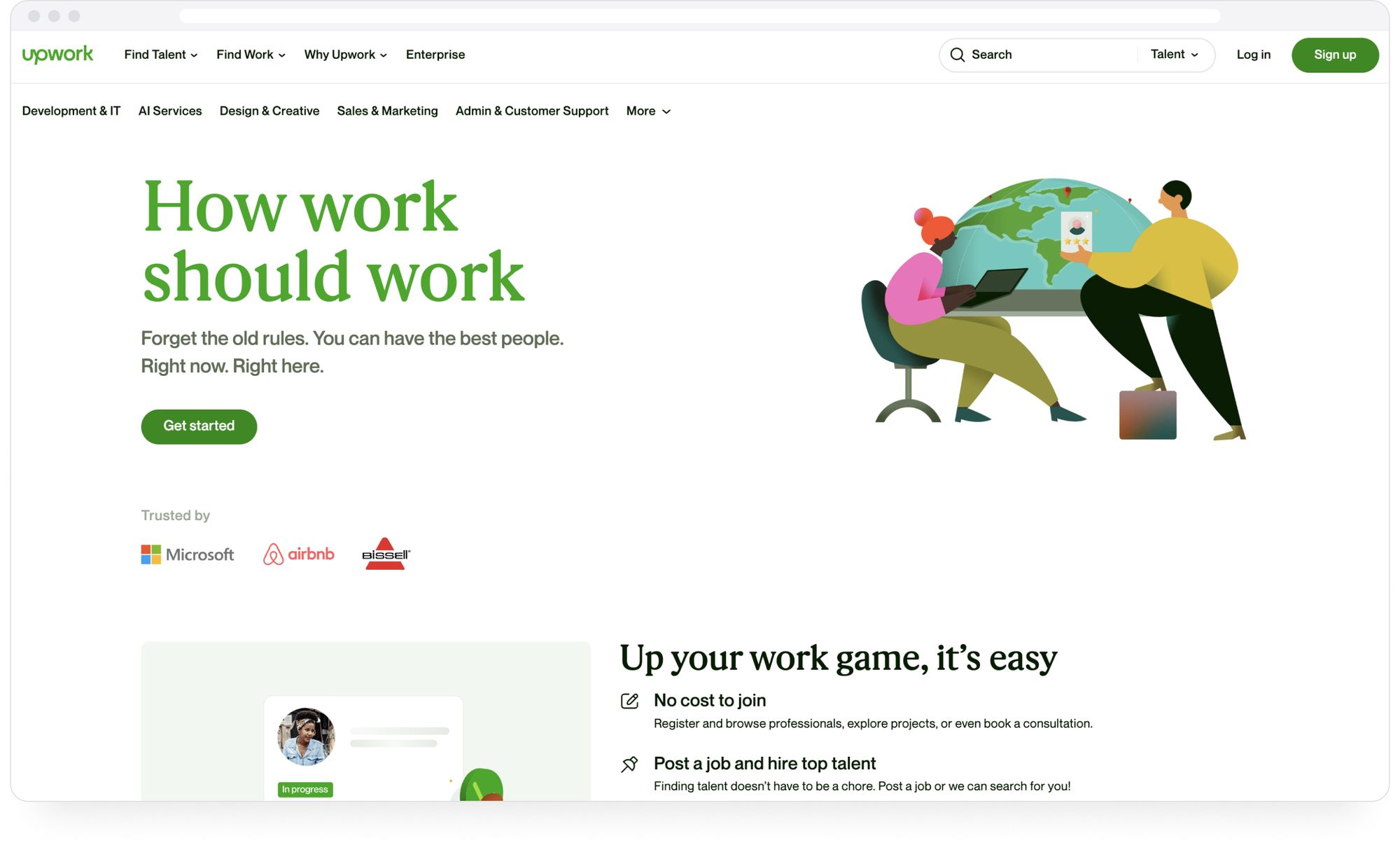Click the post a job pin icon

pos(629,762)
